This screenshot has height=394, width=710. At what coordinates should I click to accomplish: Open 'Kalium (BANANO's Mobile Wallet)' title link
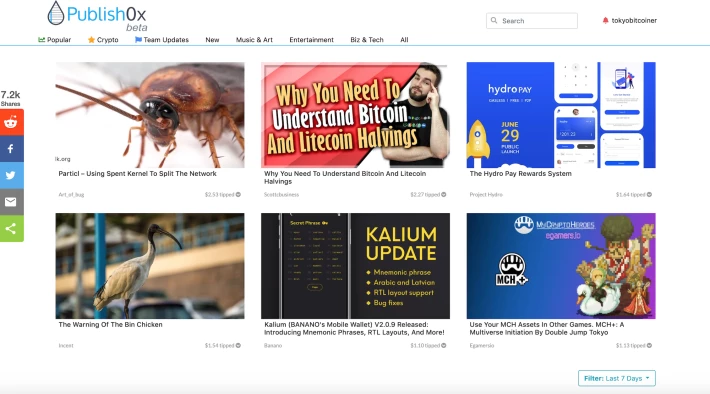tap(354, 328)
